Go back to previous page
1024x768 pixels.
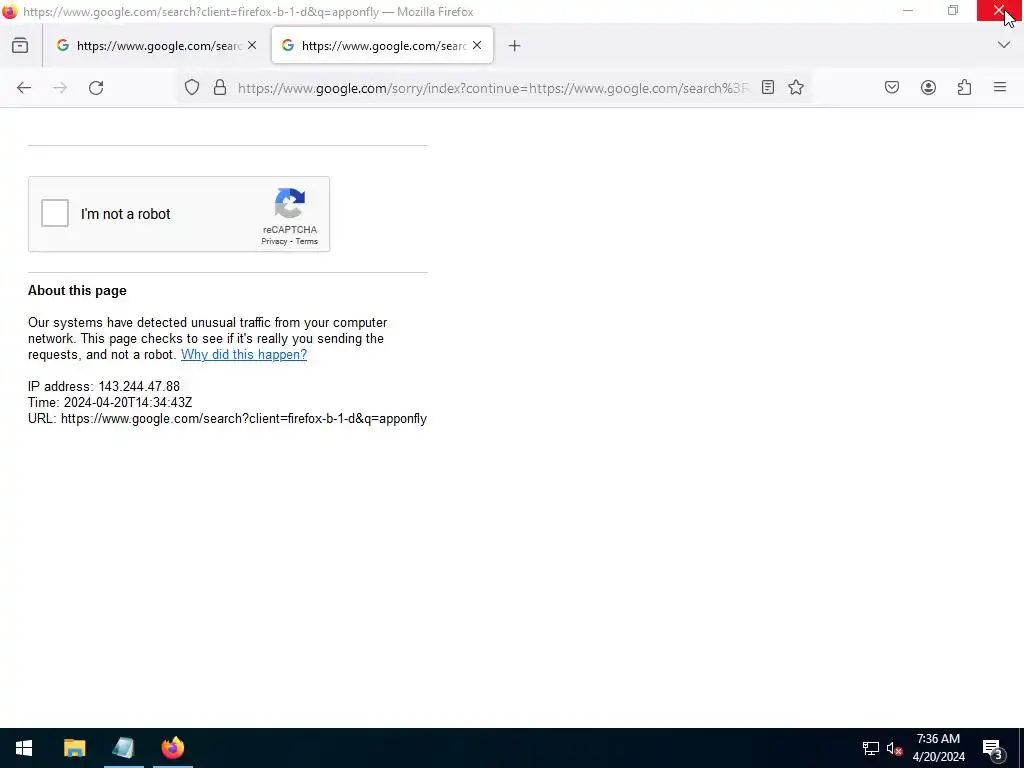24,88
